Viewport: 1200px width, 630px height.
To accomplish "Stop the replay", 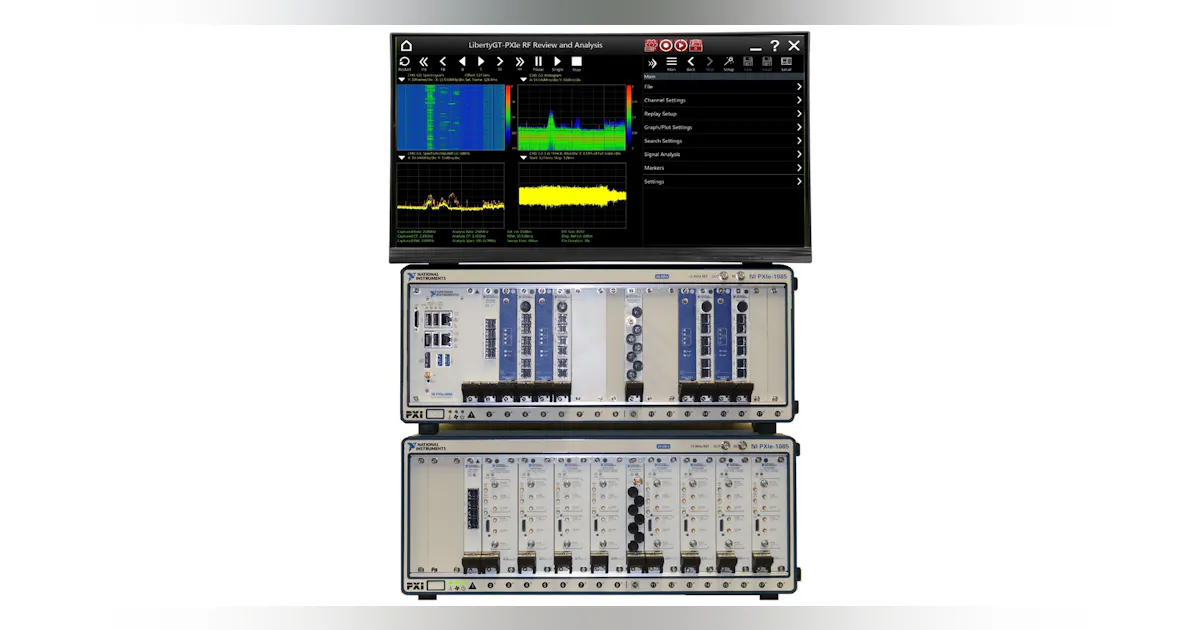I will (577, 62).
